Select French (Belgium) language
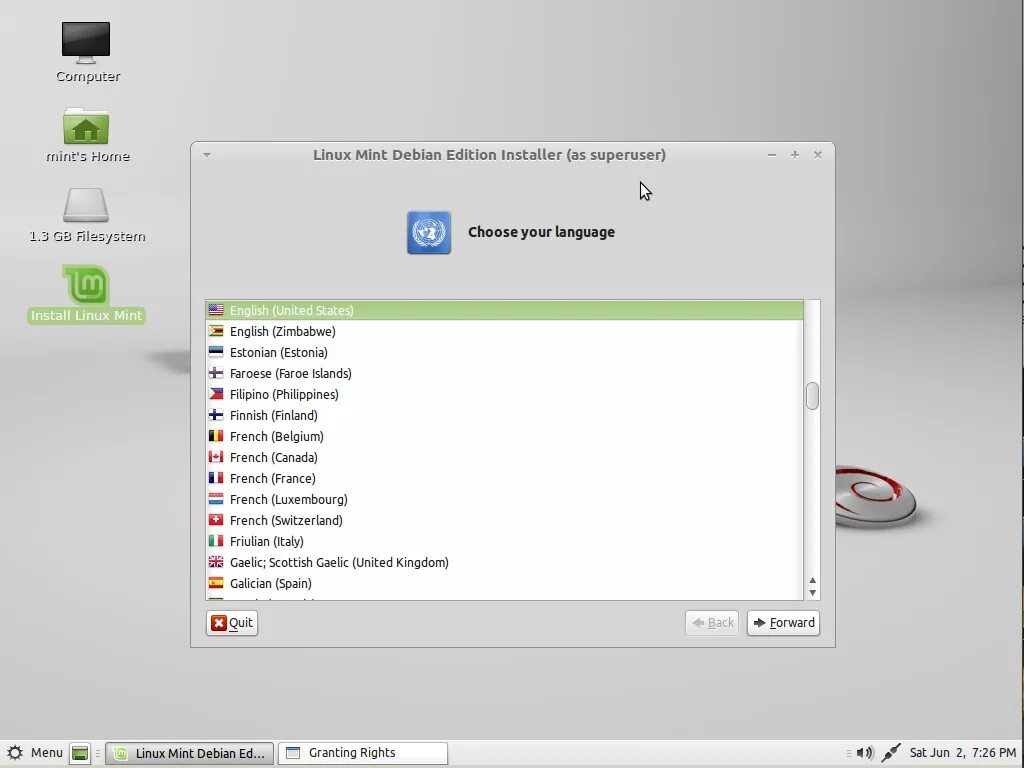Viewport: 1024px width, 768px height. pos(504,436)
